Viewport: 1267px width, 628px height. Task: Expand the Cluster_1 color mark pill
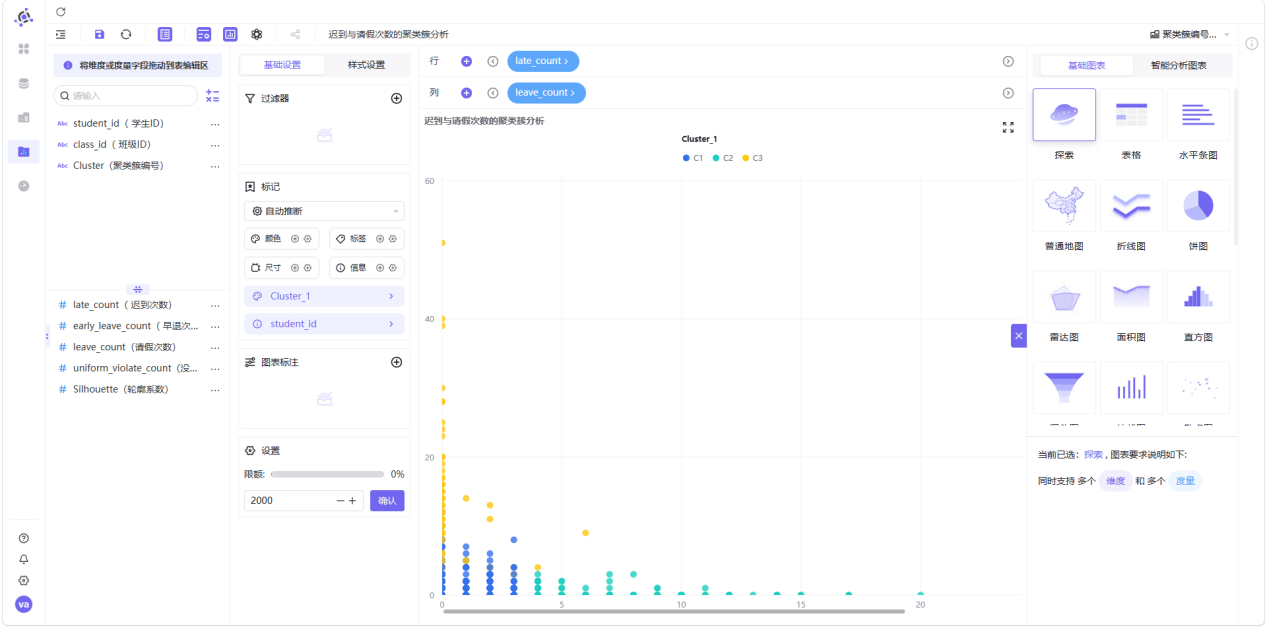pyautogui.click(x=324, y=296)
